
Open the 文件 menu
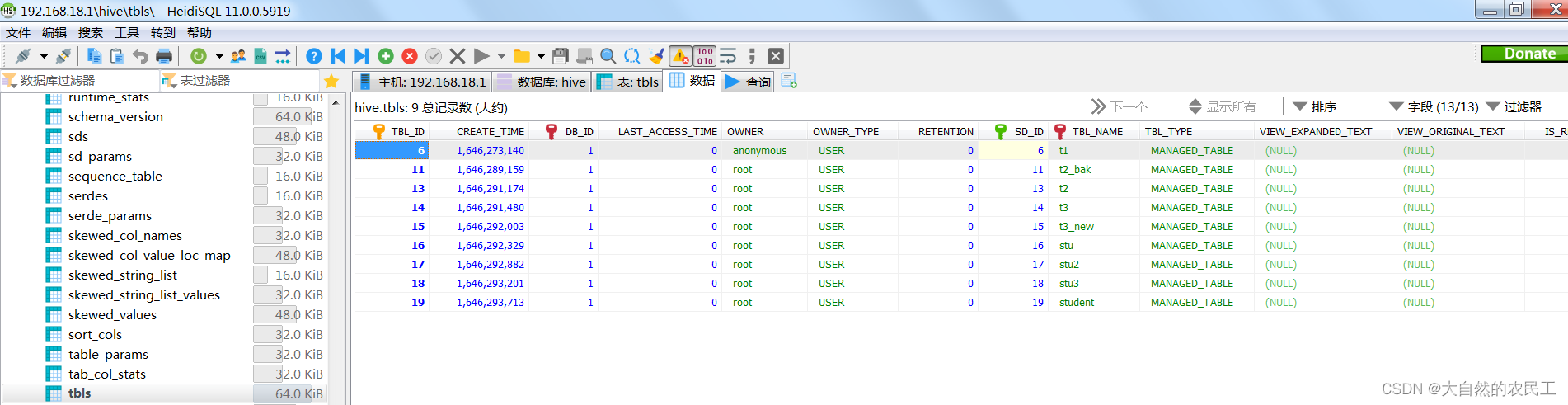18,33
